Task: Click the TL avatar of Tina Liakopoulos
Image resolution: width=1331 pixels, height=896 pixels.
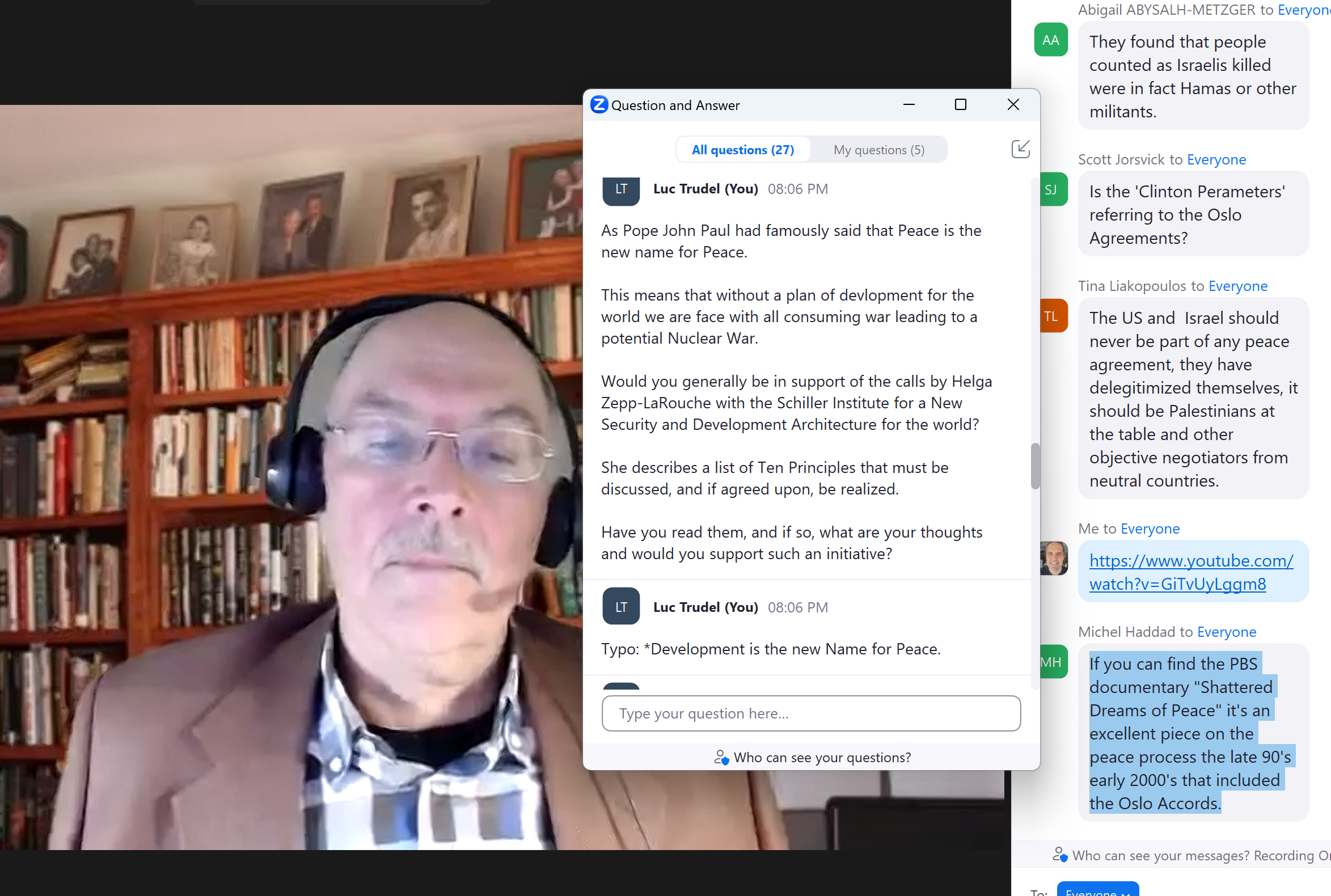Action: 1053,316
